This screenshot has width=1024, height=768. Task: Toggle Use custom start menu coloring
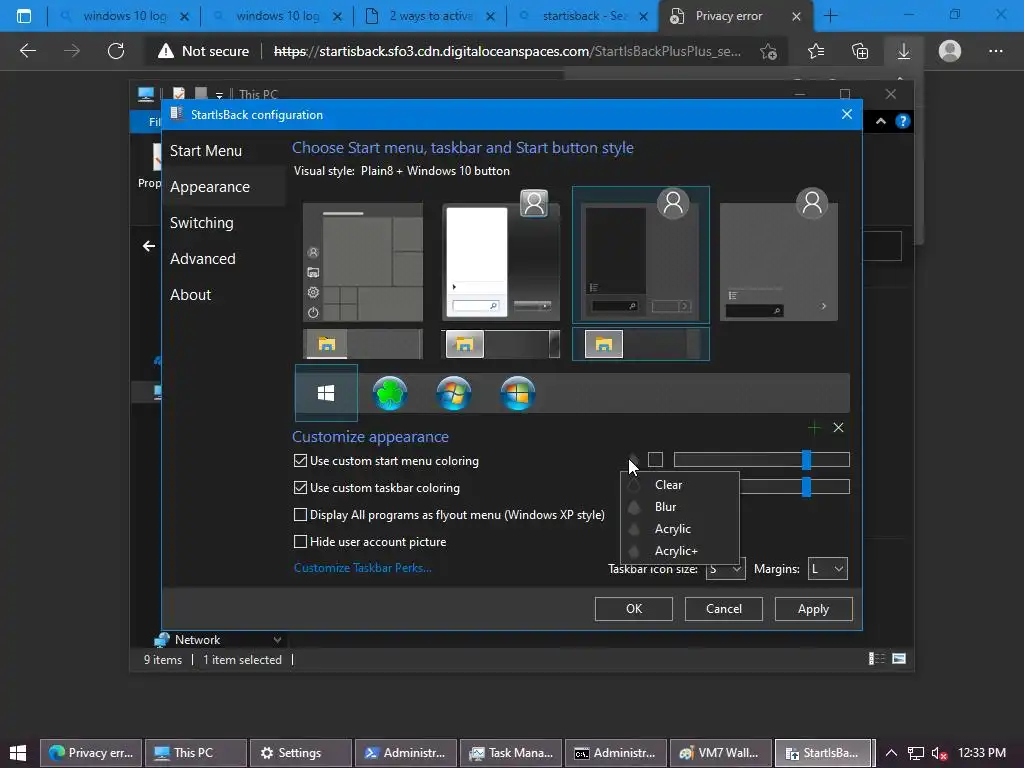[387, 461]
